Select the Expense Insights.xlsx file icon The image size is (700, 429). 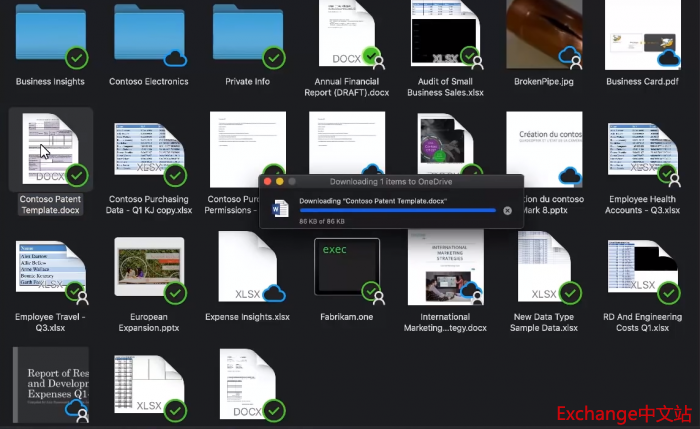(x=247, y=268)
